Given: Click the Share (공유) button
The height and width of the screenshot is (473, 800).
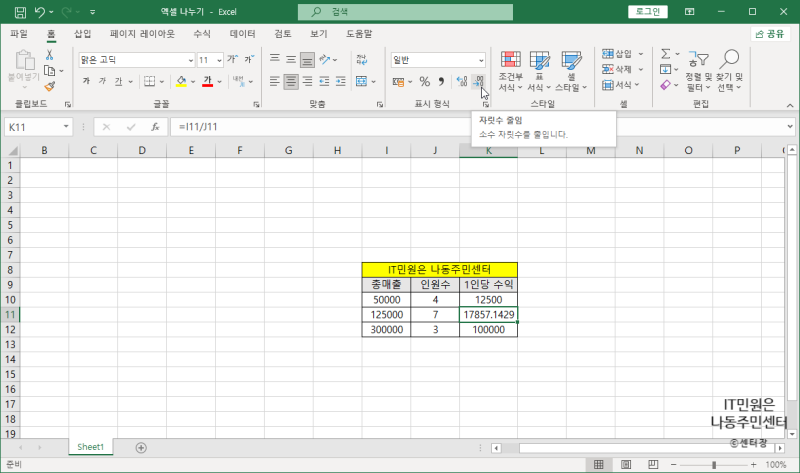Looking at the screenshot, I should (x=770, y=34).
